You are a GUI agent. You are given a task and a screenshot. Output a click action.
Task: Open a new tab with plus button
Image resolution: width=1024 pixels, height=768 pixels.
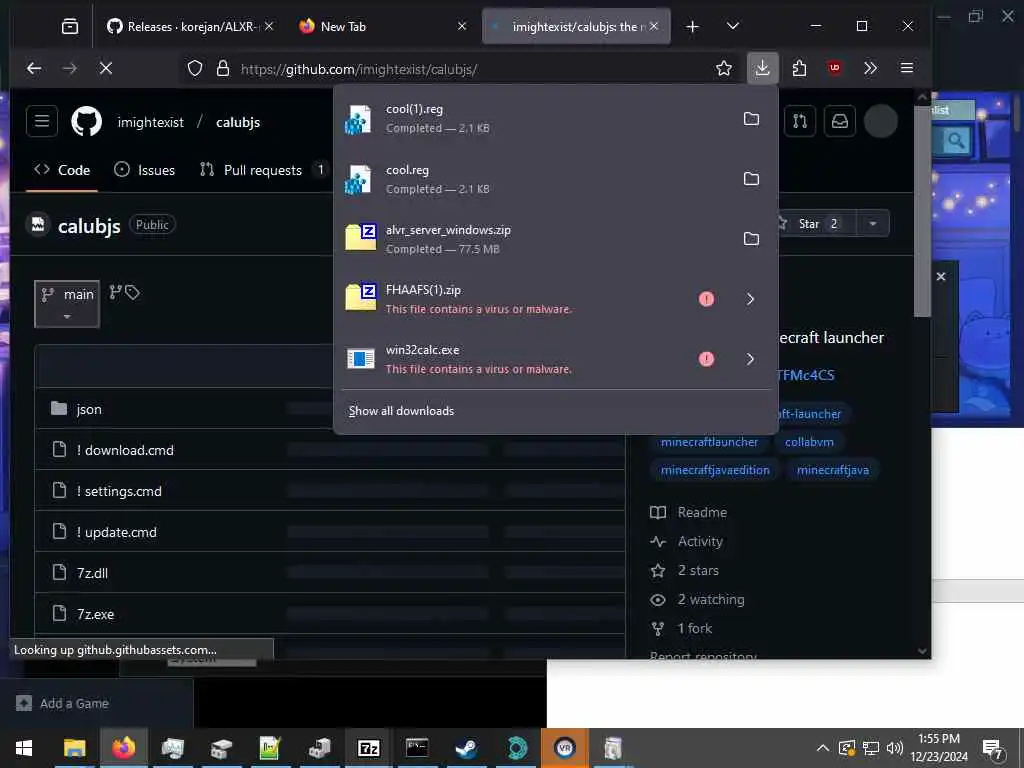click(x=693, y=26)
